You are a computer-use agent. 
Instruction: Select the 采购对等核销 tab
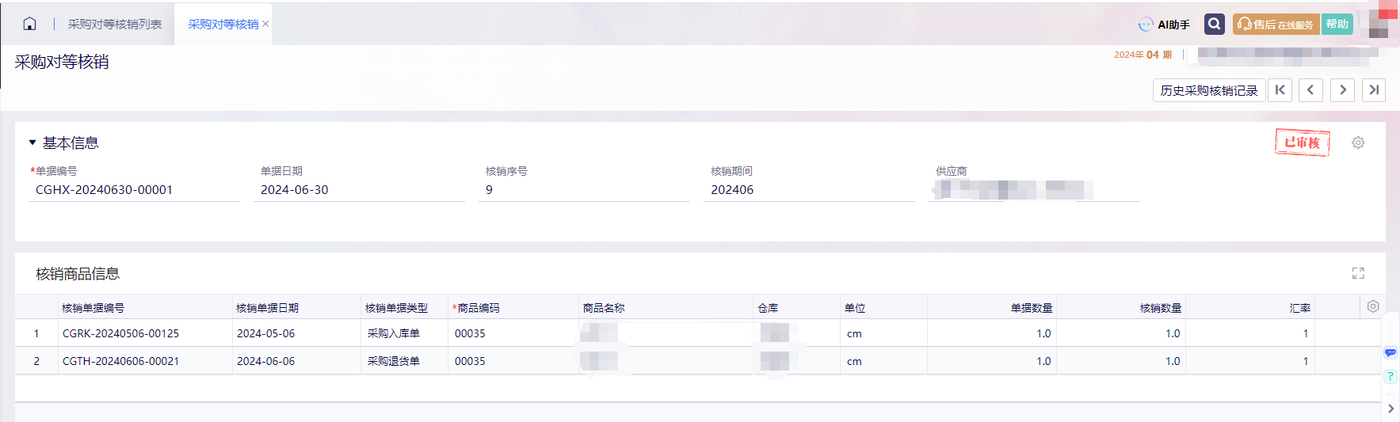[x=222, y=24]
